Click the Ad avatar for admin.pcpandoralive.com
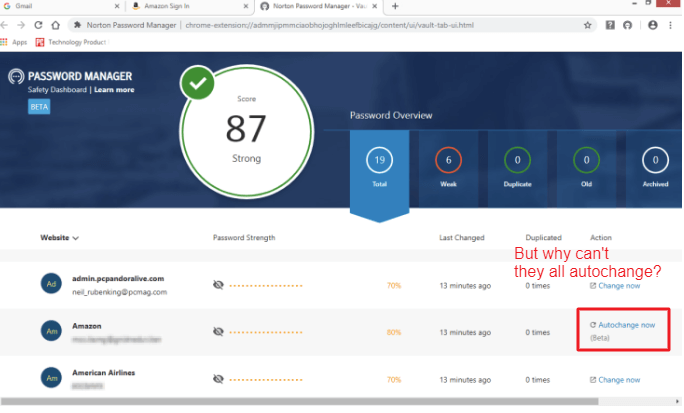The height and width of the screenshot is (413, 684). coord(51,284)
